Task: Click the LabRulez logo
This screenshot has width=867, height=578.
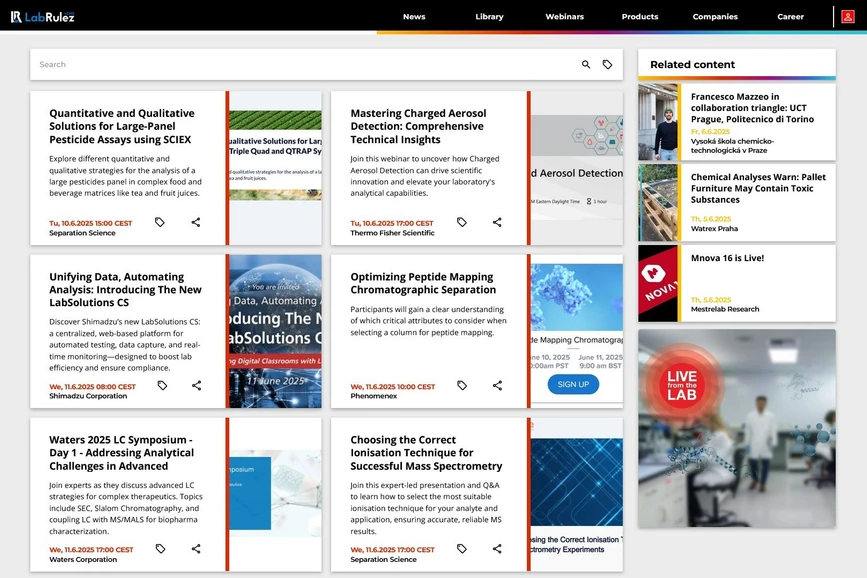Action: (x=43, y=17)
